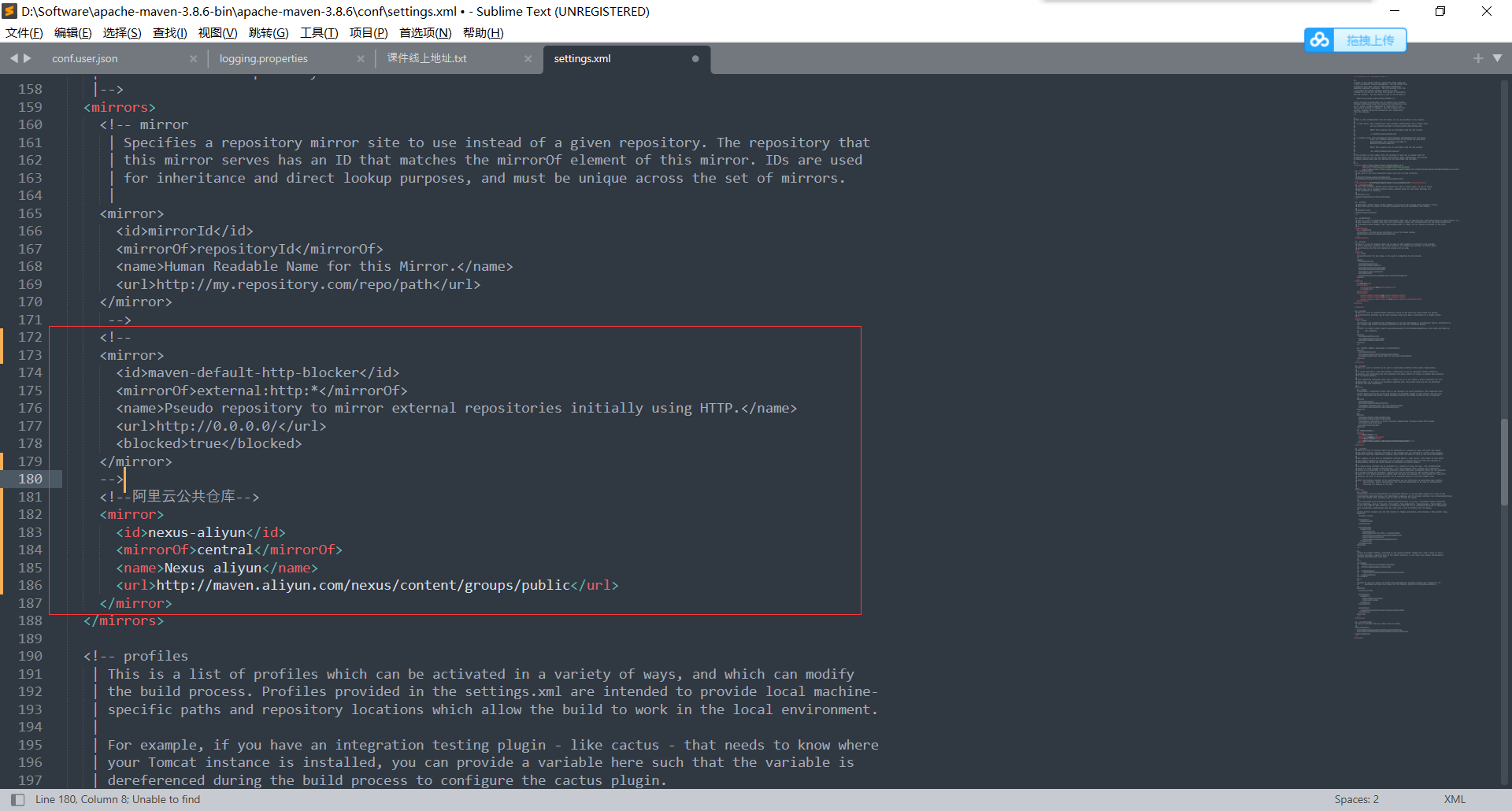Open the Spaces: 2 indentation menu
Viewport: 1512px width, 811px height.
(x=1356, y=799)
